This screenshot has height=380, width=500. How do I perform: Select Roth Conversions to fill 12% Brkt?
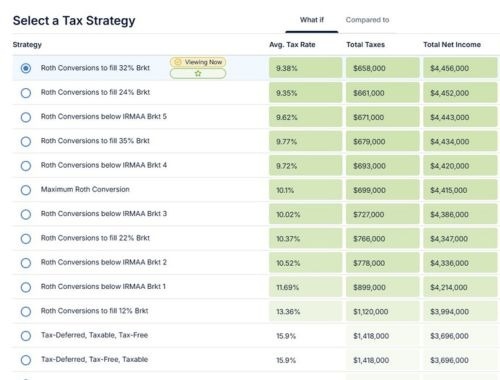[x=26, y=311]
